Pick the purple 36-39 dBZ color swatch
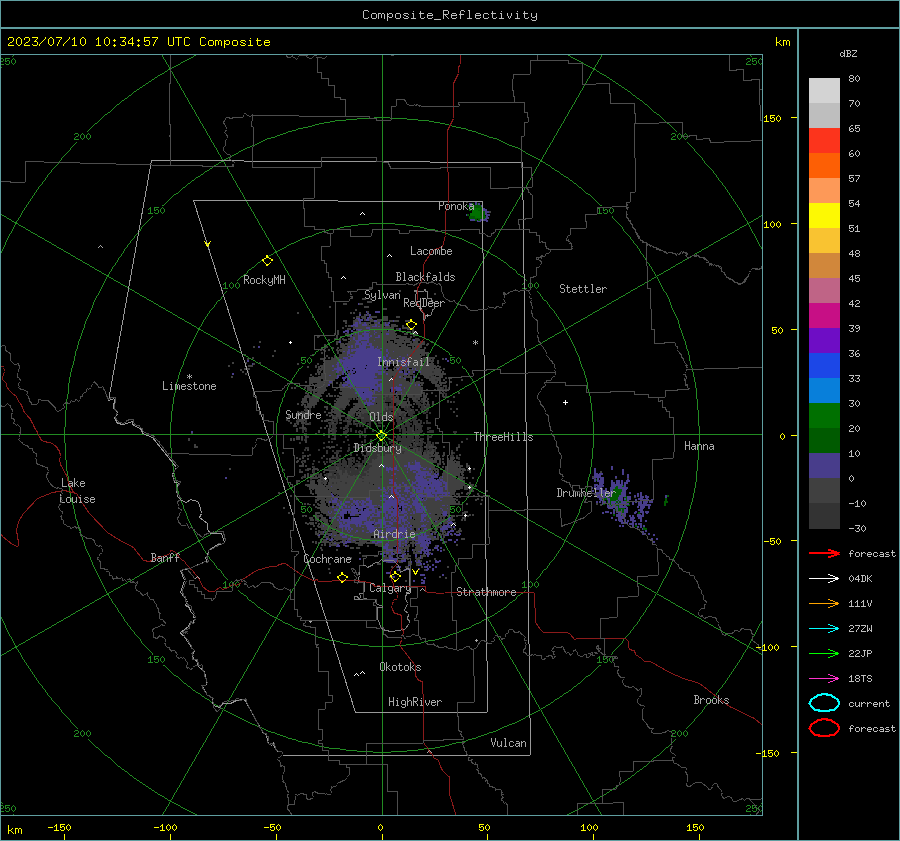The width and height of the screenshot is (900, 841). click(x=824, y=341)
